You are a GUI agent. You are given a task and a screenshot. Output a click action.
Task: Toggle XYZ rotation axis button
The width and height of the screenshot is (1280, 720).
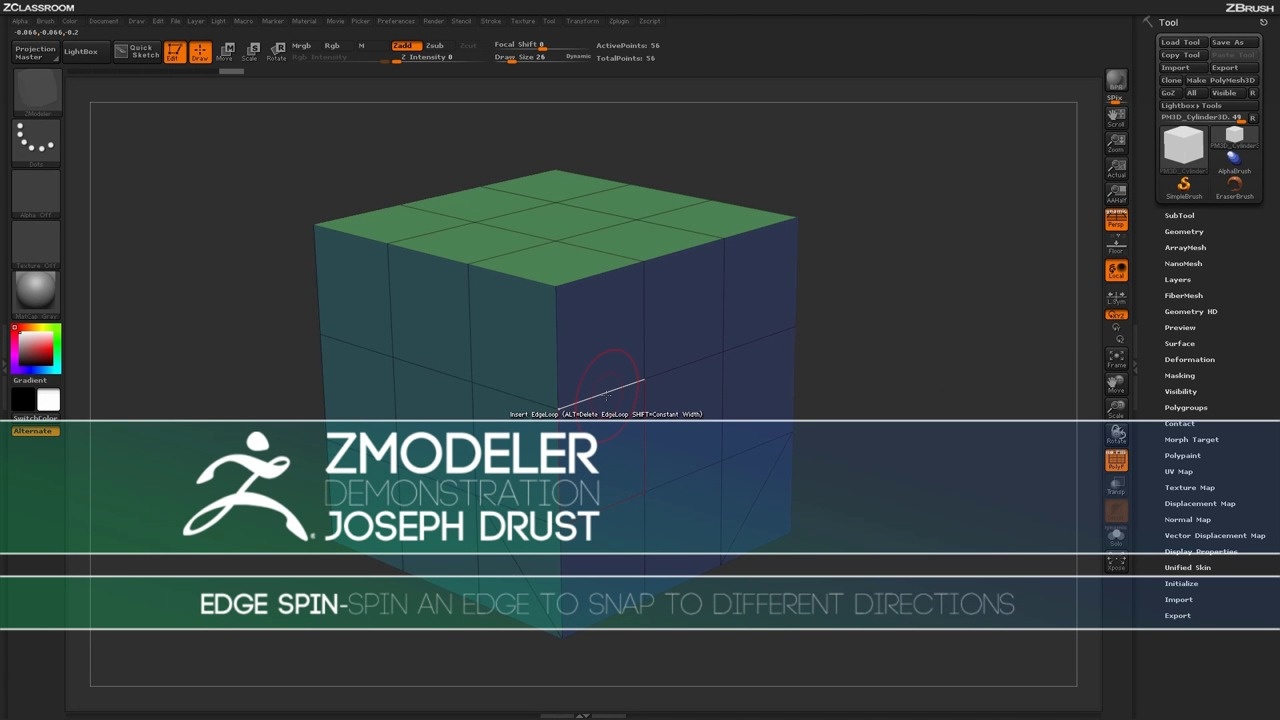(1116, 315)
